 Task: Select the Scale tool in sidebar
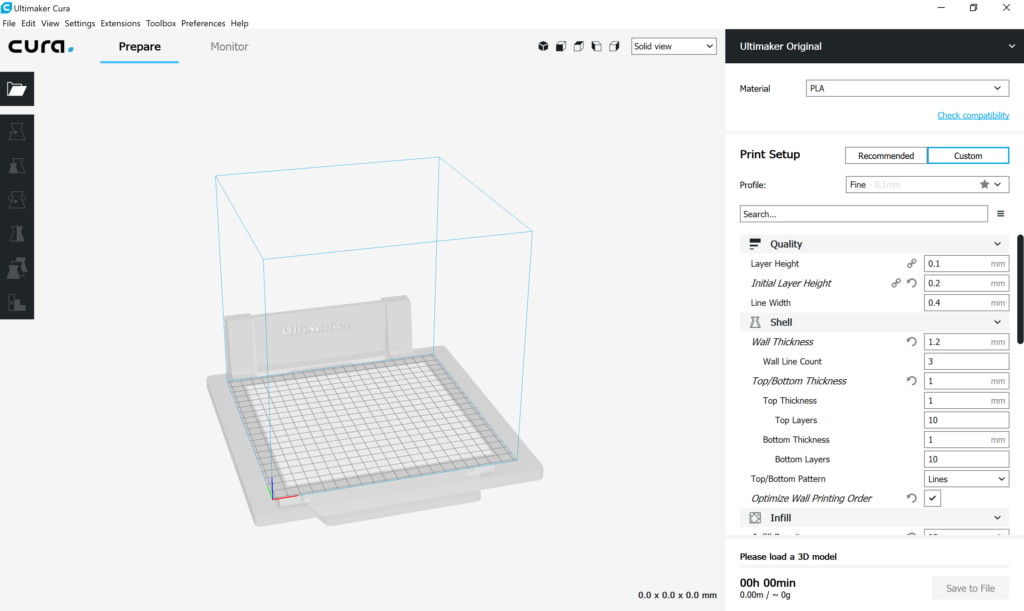(x=16, y=166)
